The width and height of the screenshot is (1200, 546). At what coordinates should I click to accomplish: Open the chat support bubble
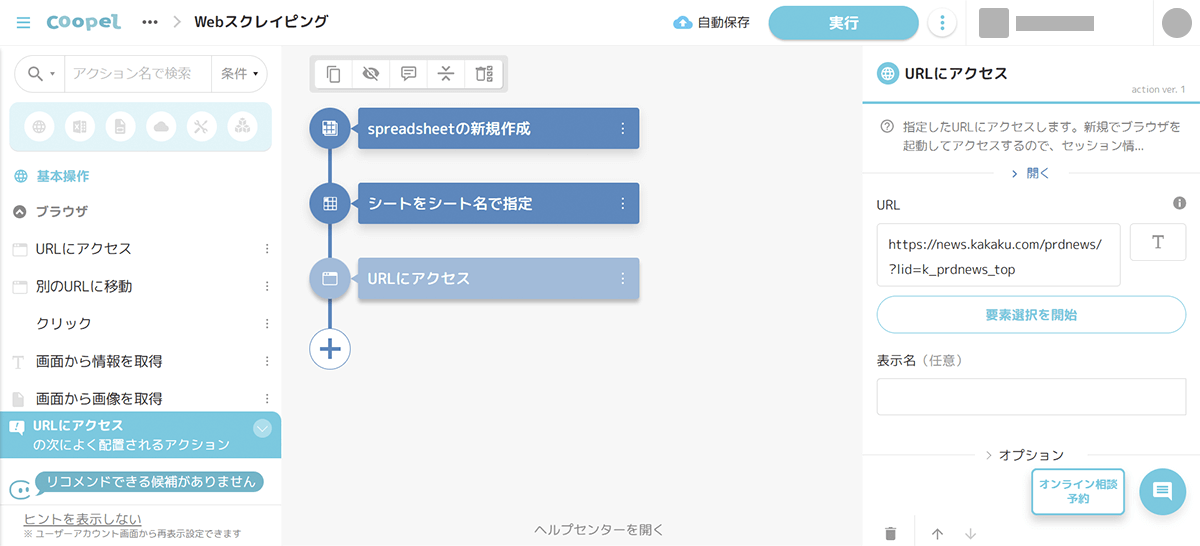(1162, 491)
